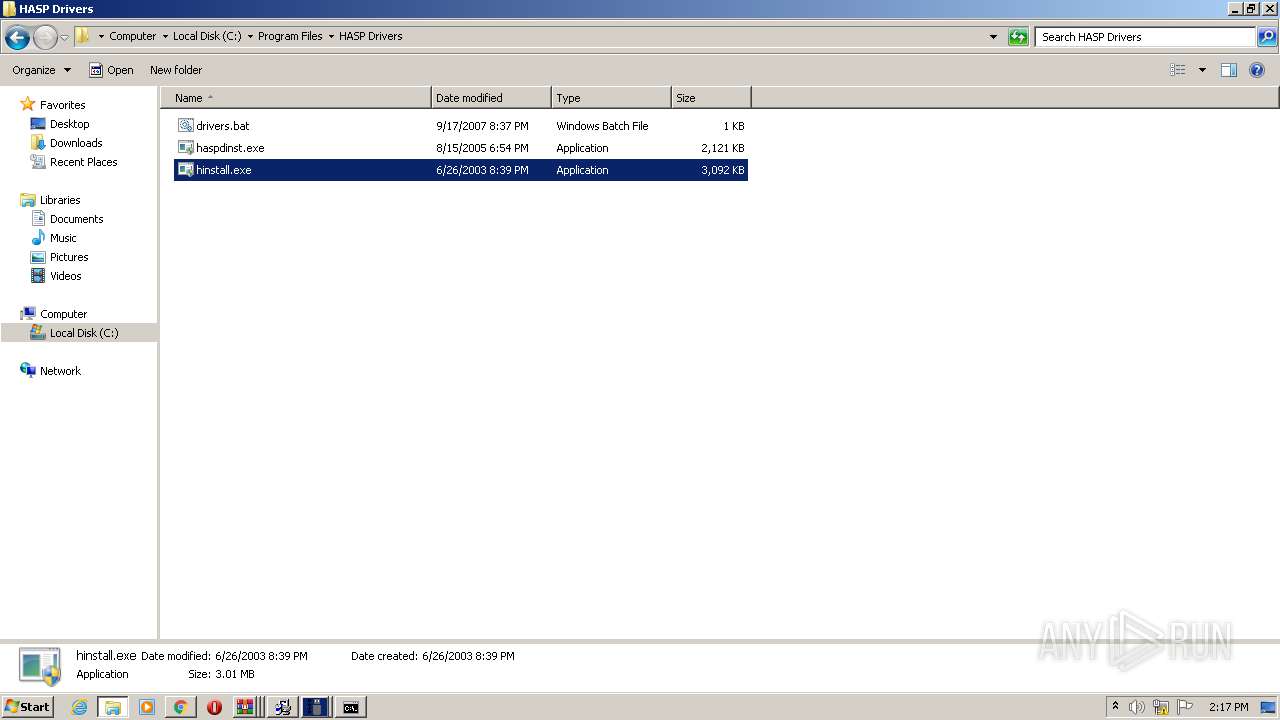Click New folder in the toolbar
Viewport: 1280px width, 720px height.
click(176, 70)
